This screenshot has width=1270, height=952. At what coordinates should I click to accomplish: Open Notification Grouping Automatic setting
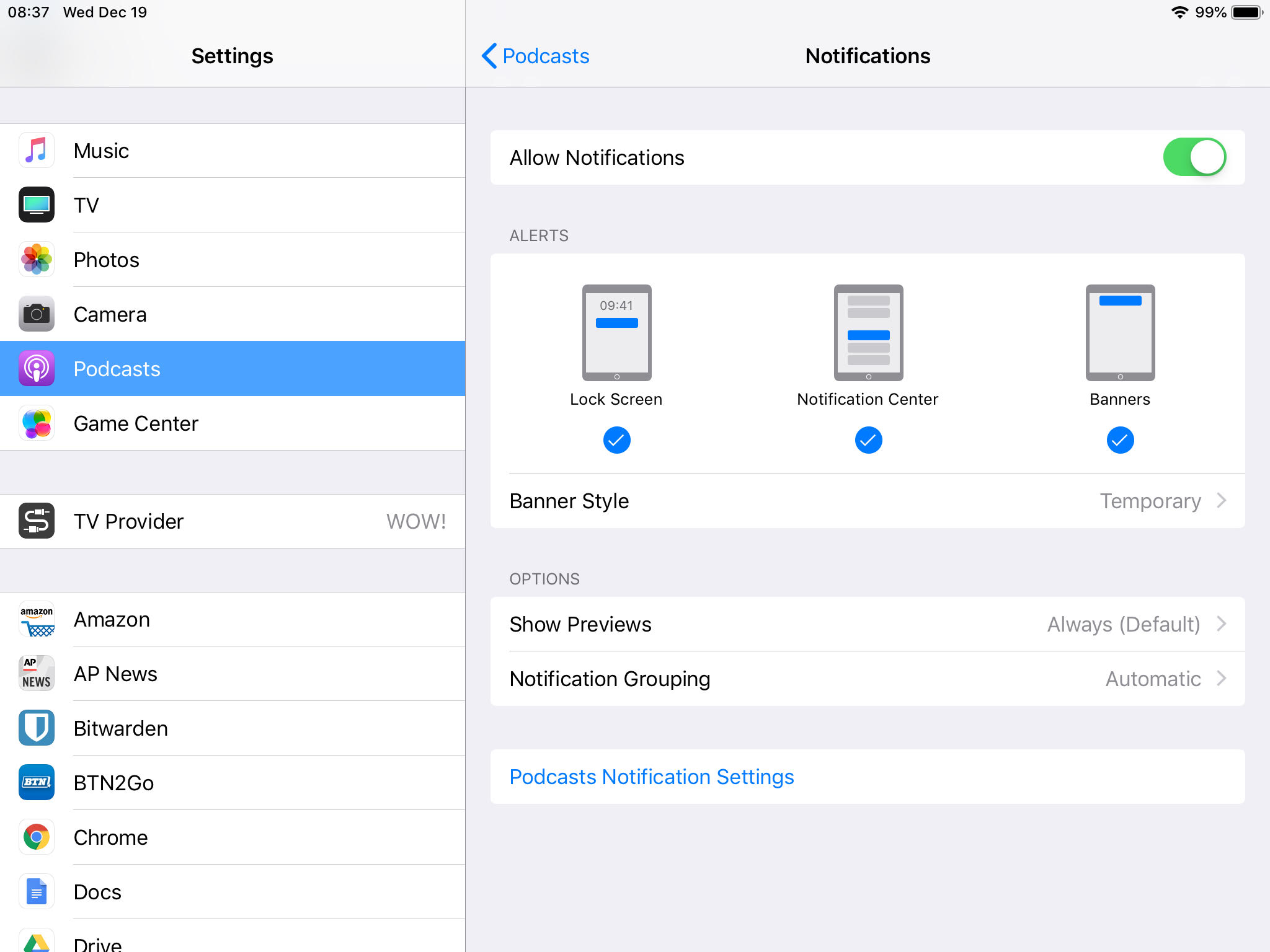[867, 679]
